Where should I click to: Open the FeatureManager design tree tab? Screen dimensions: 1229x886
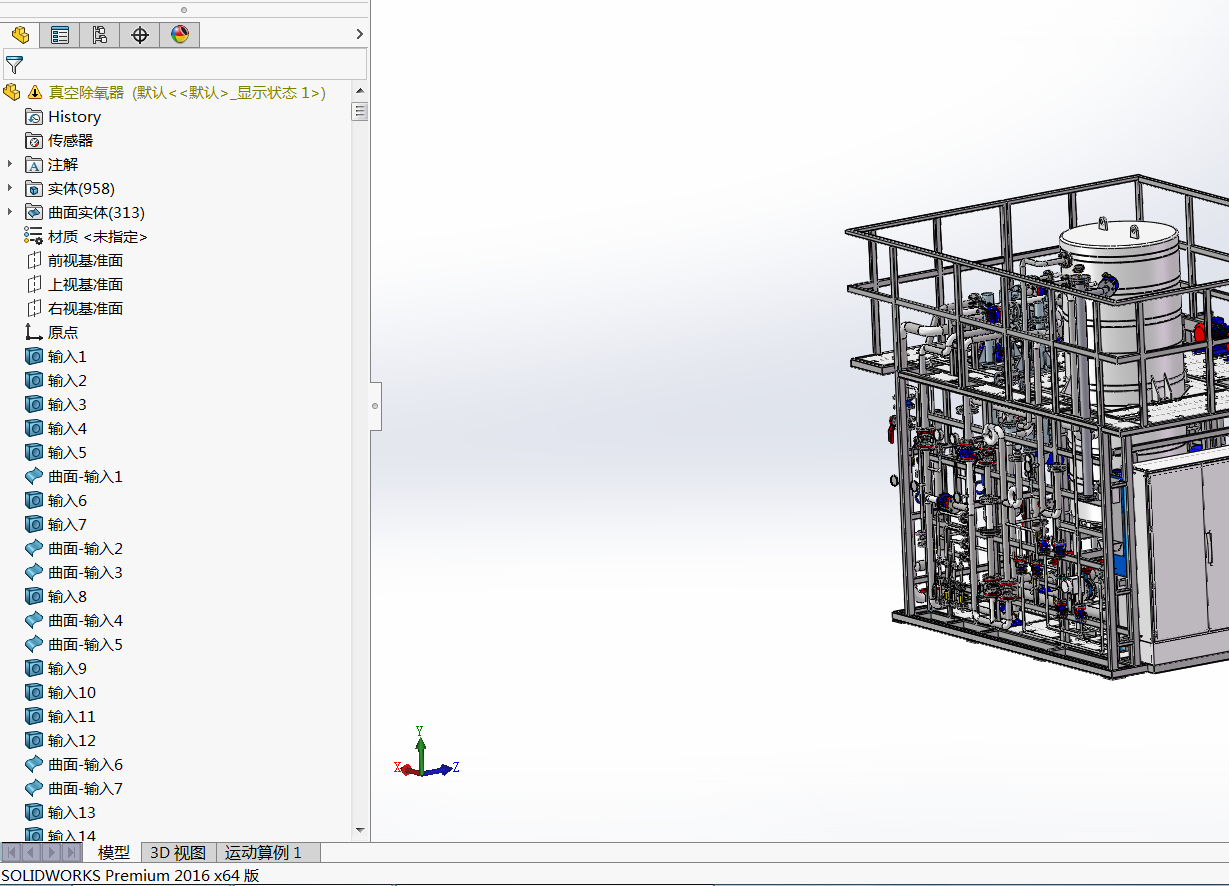click(20, 35)
